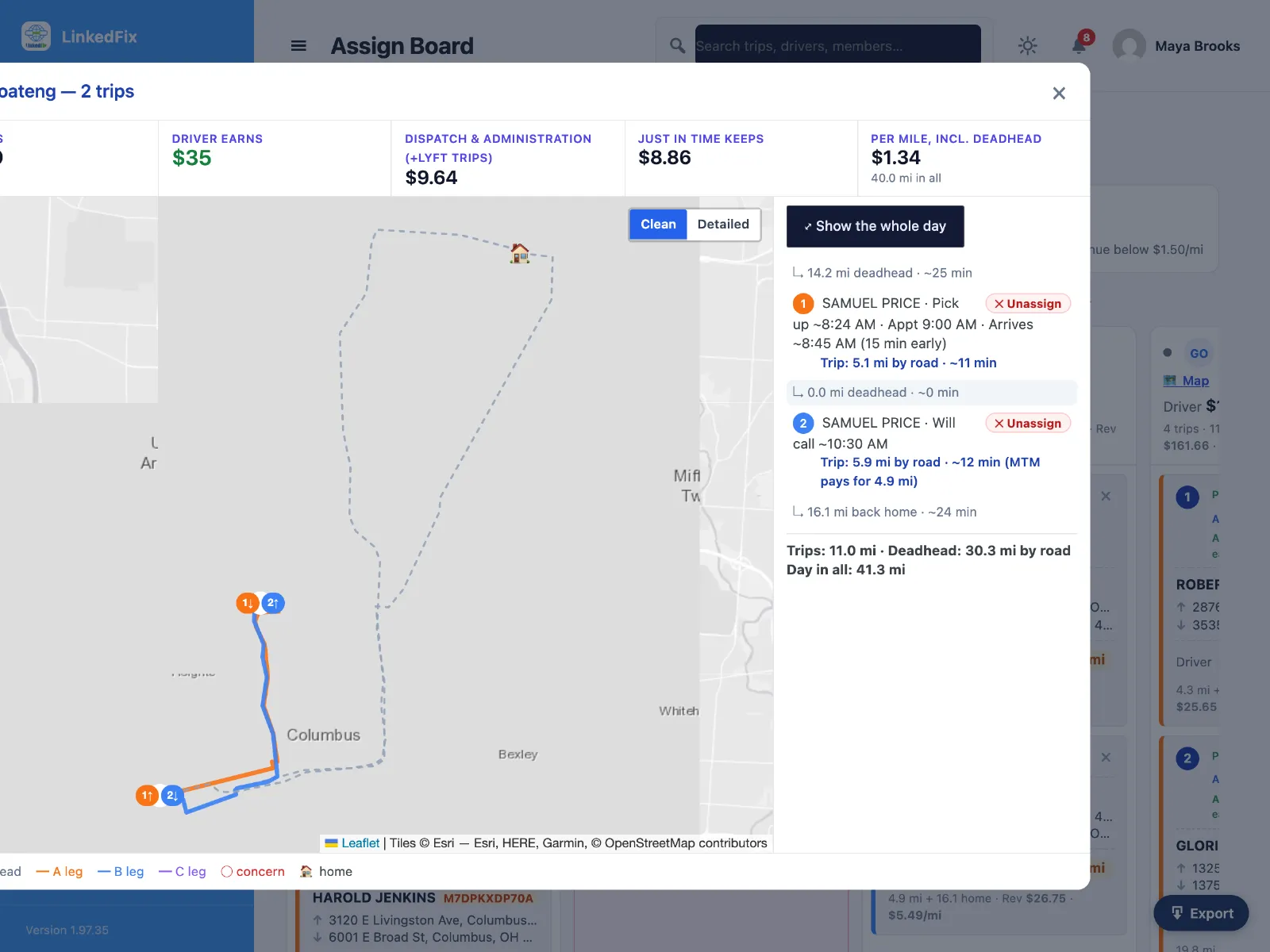This screenshot has height=952, width=1270.
Task: Click HAROLD JENKINS trip card in background
Action: click(x=423, y=918)
